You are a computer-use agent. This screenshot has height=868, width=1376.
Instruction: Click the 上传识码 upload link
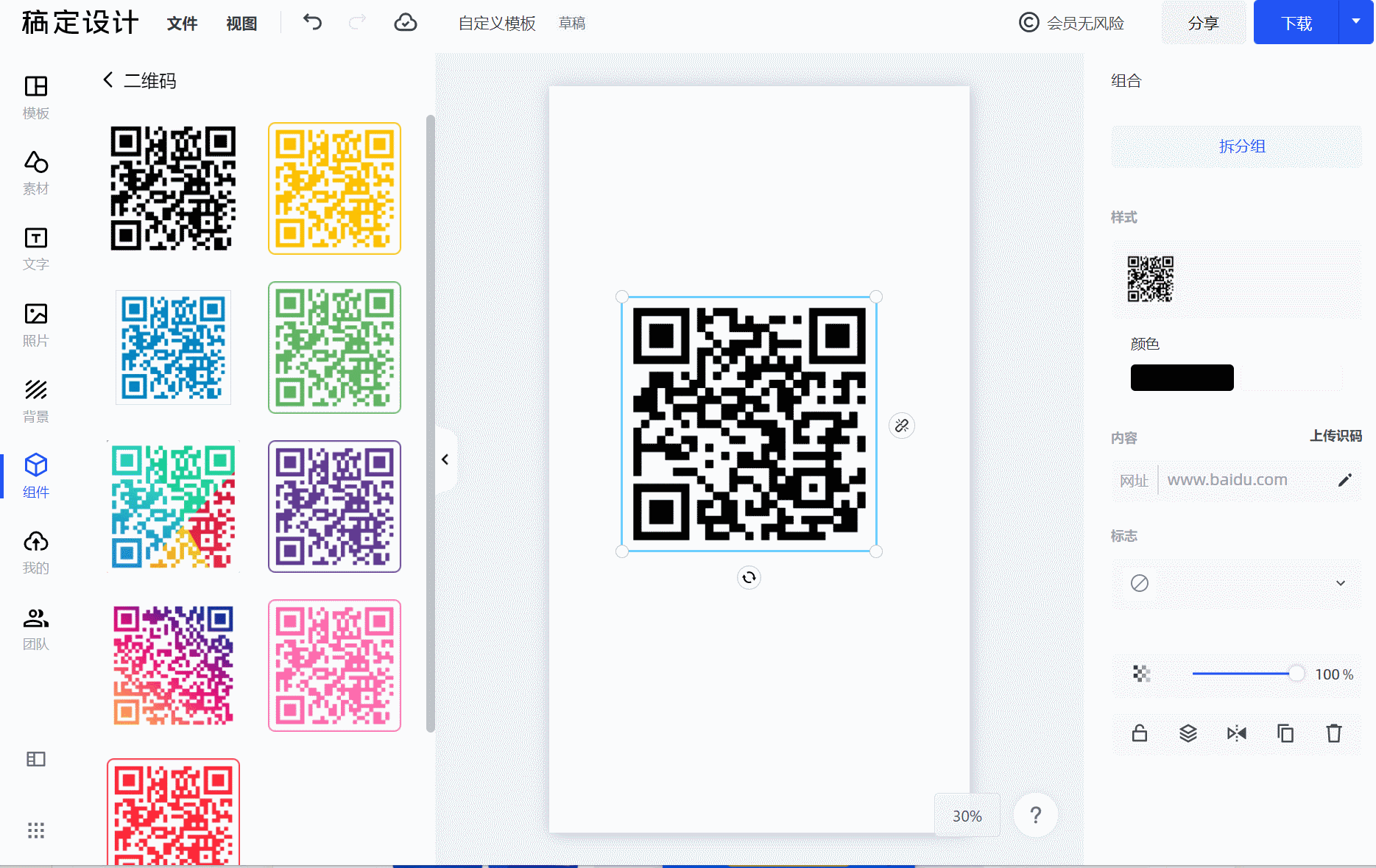(1336, 436)
